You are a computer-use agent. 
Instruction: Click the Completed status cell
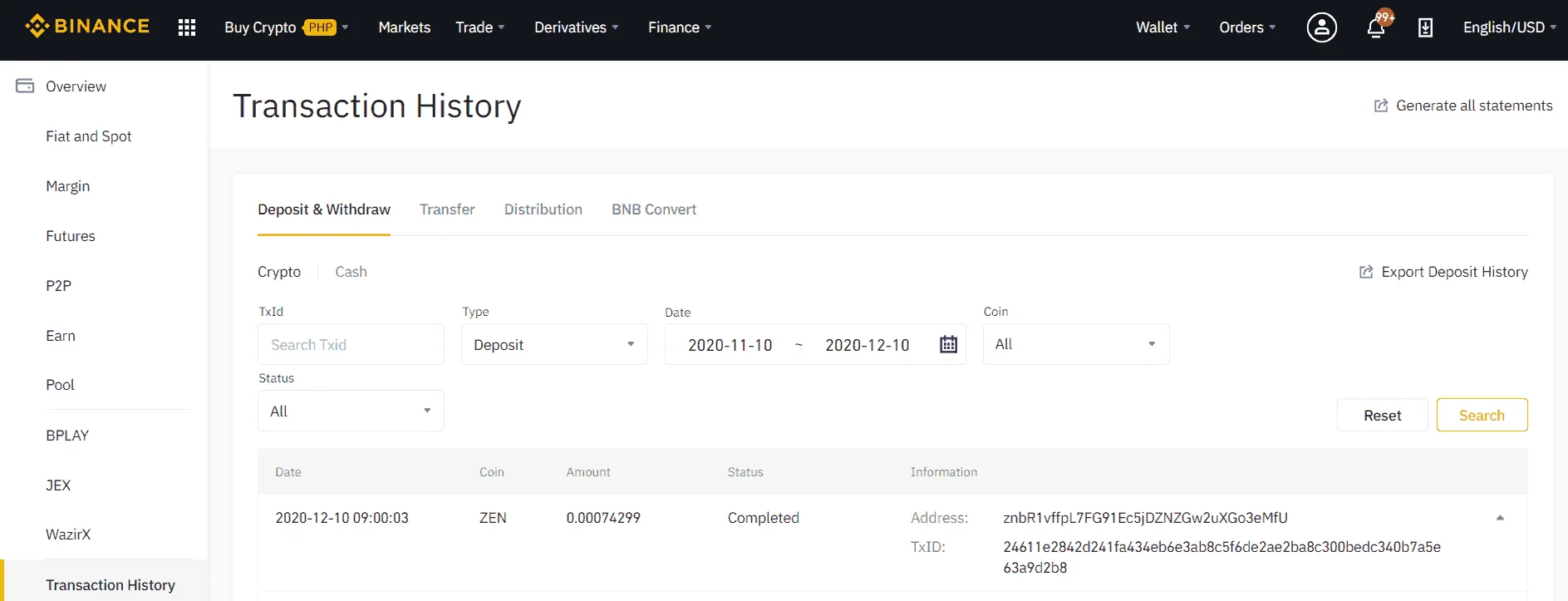[763, 518]
